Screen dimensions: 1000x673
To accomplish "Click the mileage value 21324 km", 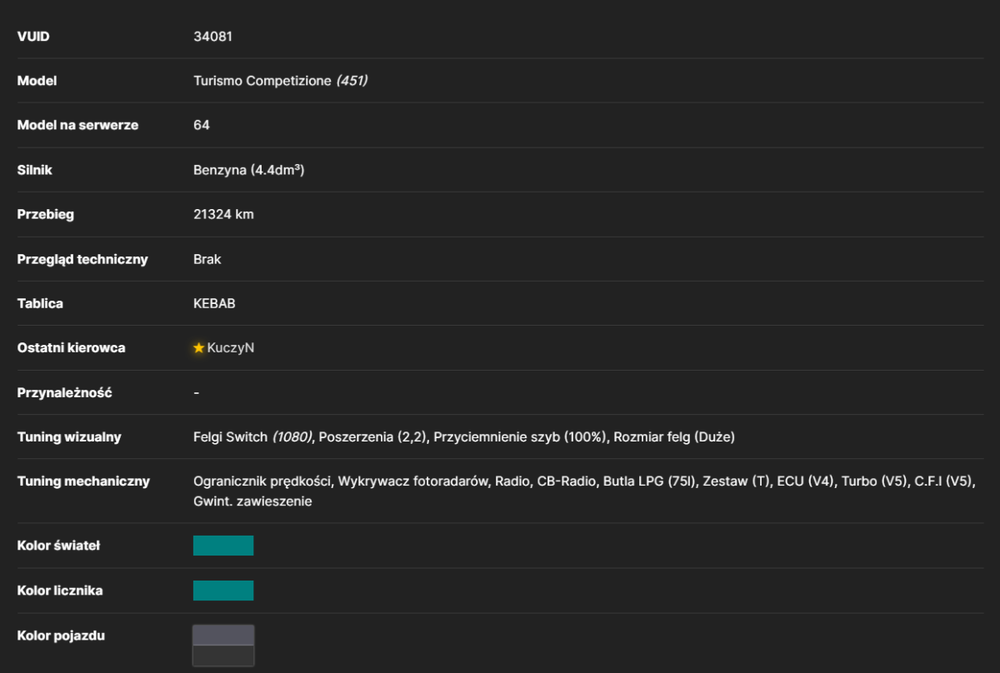I will [x=223, y=214].
